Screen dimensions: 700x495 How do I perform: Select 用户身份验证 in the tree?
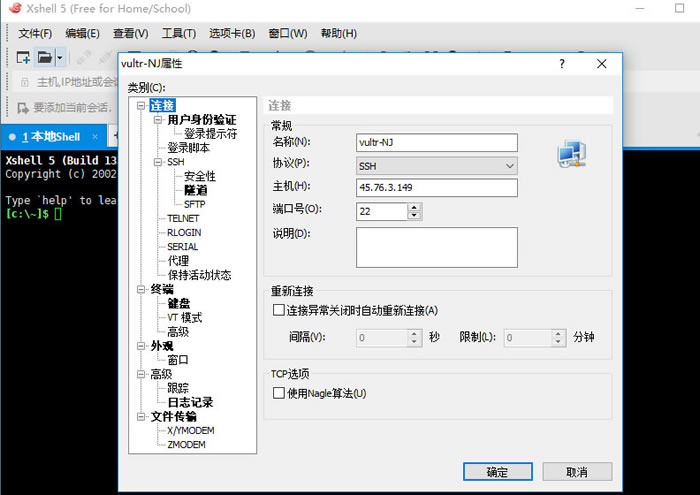point(202,120)
